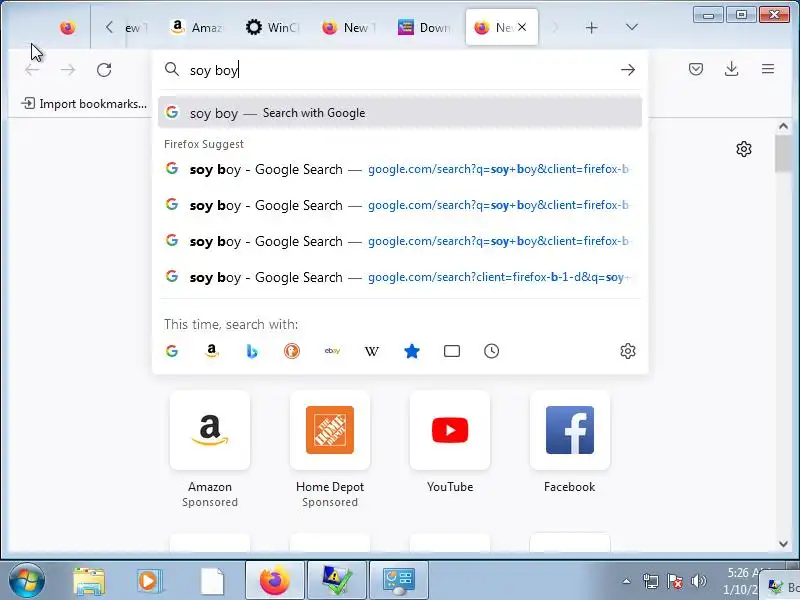Viewport: 800px width, 600px height.
Task: Go back with the back arrow
Action: pyautogui.click(x=32, y=69)
